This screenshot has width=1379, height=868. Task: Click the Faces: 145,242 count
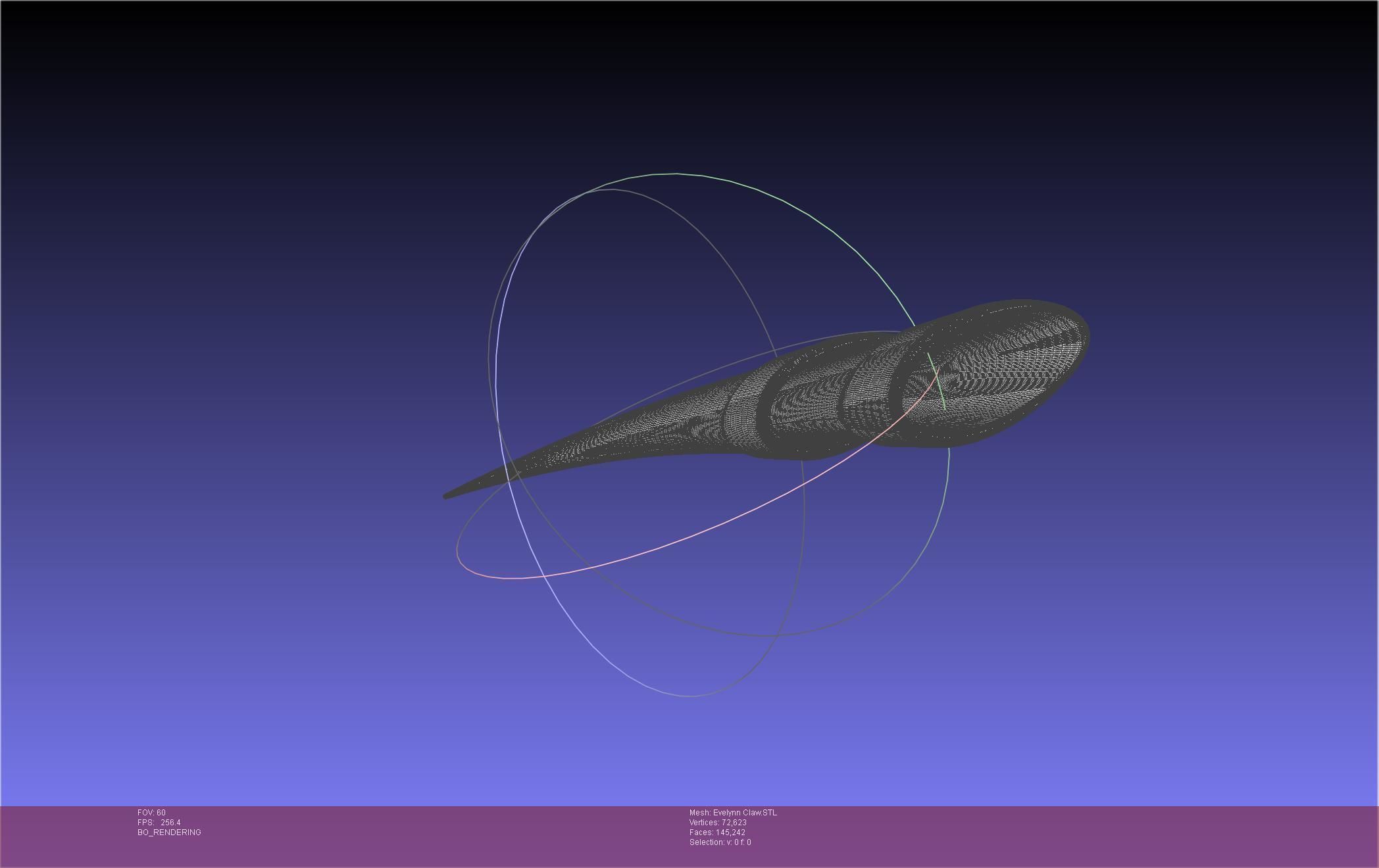pyautogui.click(x=717, y=832)
